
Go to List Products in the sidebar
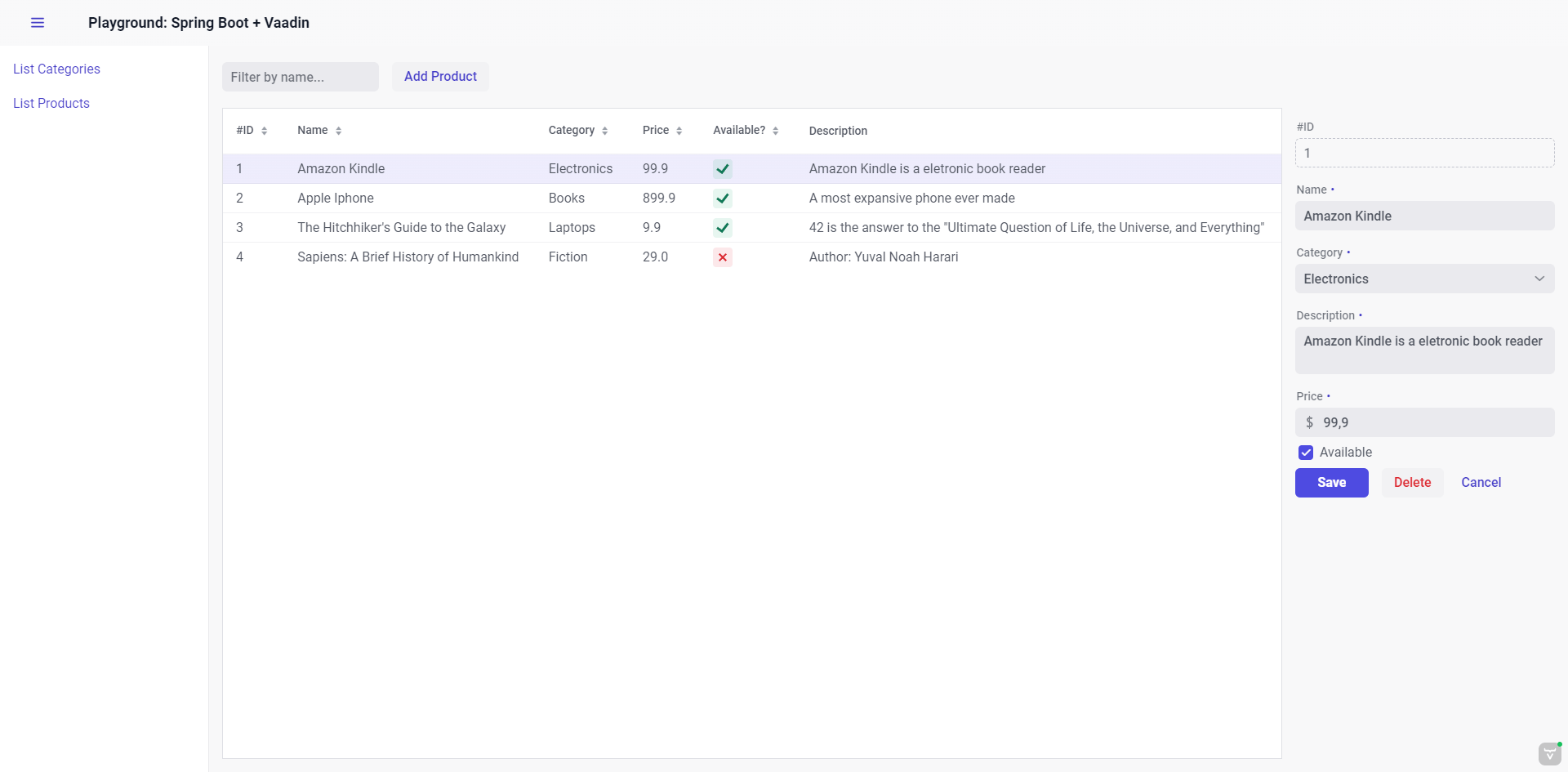pos(51,104)
